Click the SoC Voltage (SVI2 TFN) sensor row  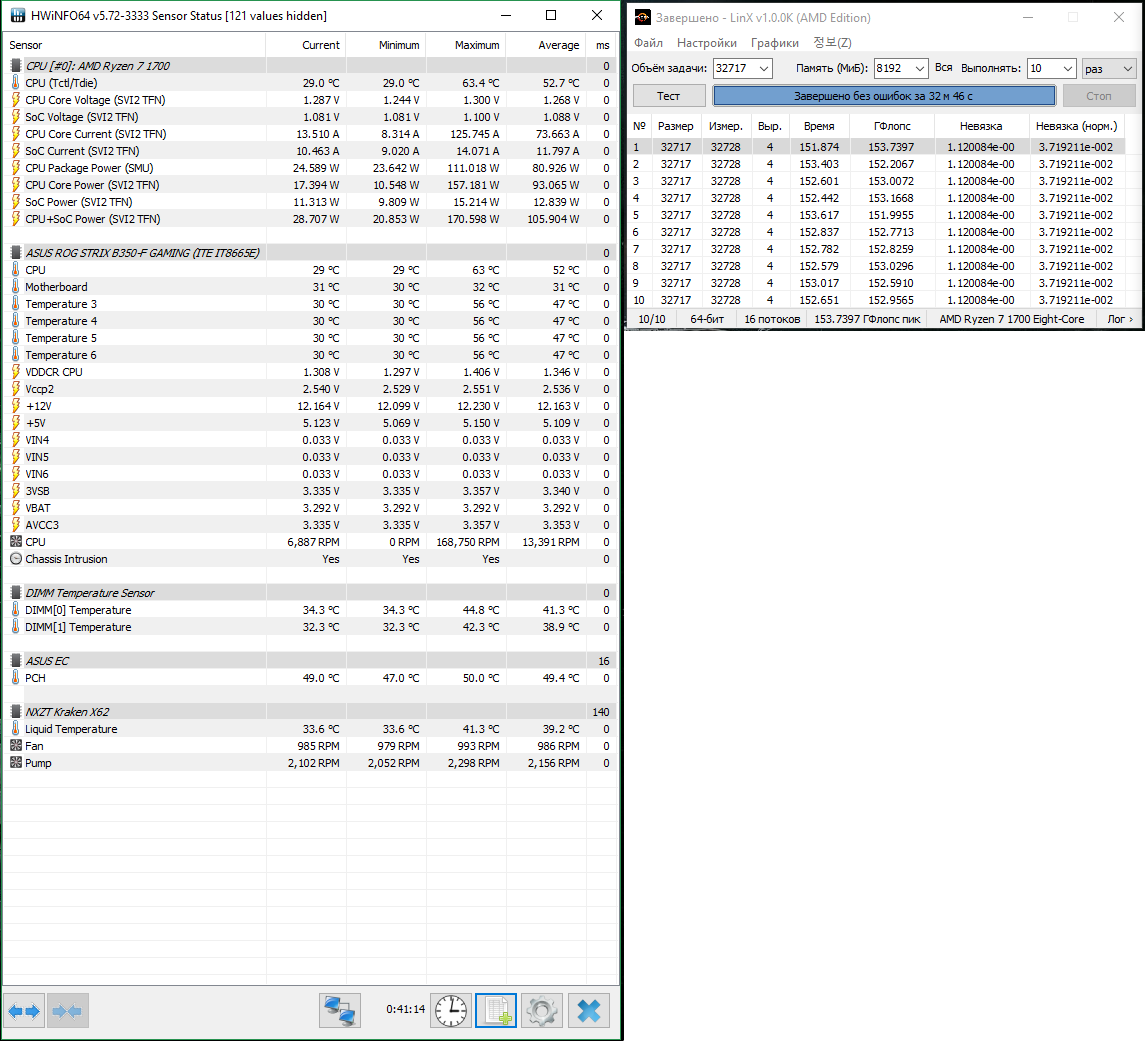point(310,117)
